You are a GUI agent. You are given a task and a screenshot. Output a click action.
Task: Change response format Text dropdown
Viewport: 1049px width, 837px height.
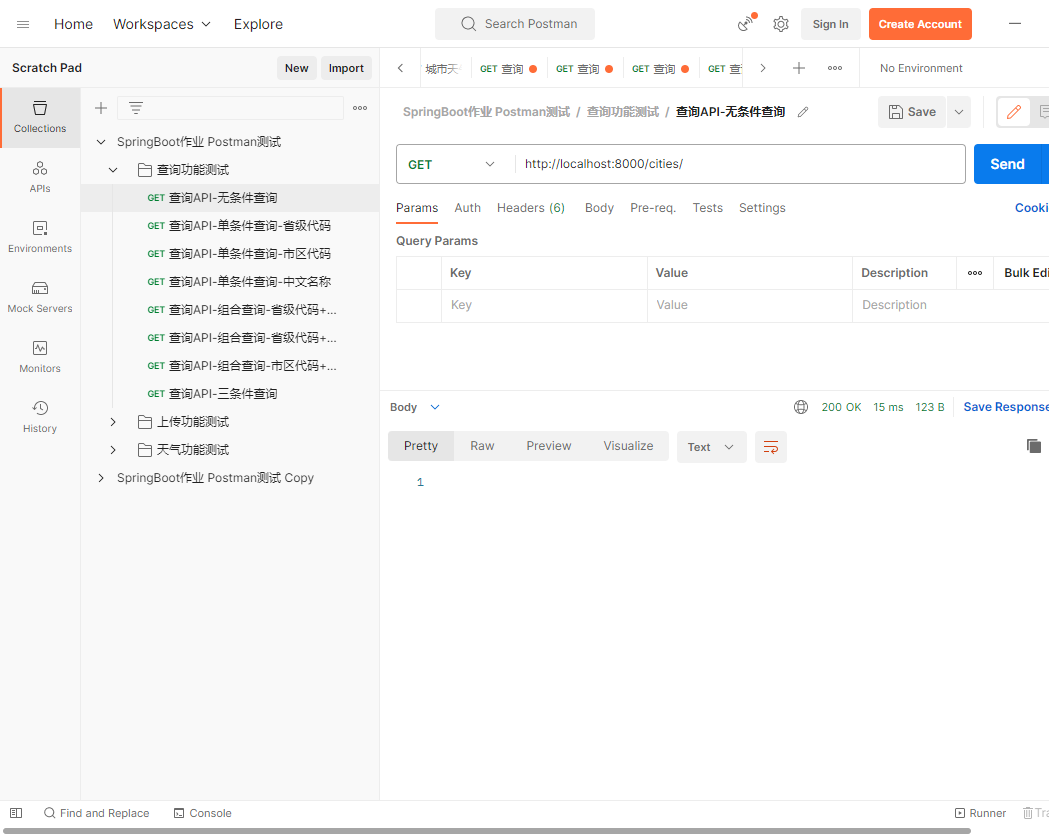tap(711, 447)
